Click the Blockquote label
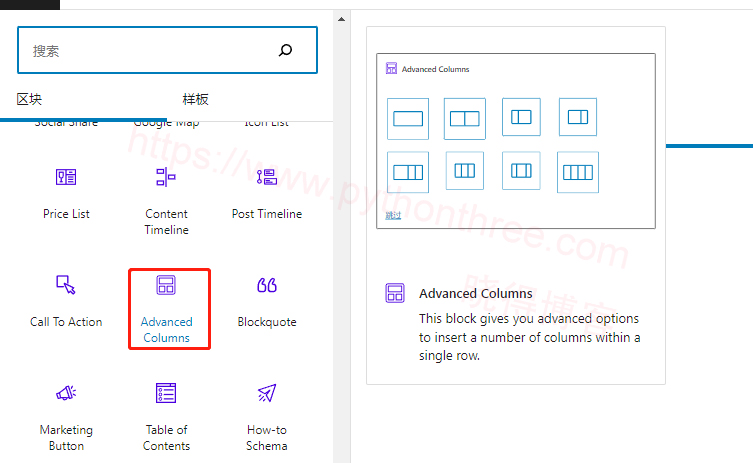Screen dimensions: 753x463 point(267,322)
